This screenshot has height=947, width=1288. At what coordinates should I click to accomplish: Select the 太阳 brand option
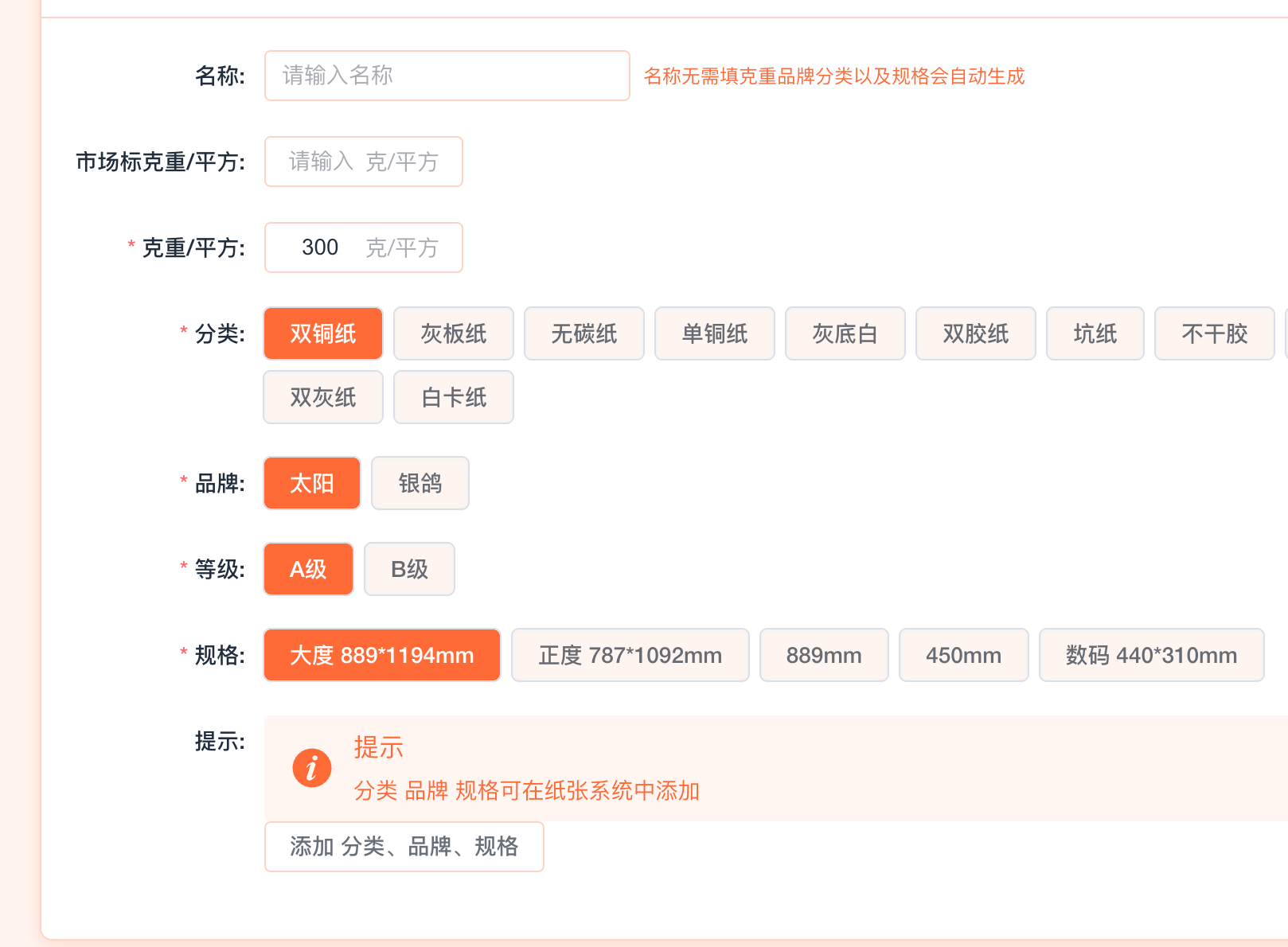pyautogui.click(x=311, y=483)
